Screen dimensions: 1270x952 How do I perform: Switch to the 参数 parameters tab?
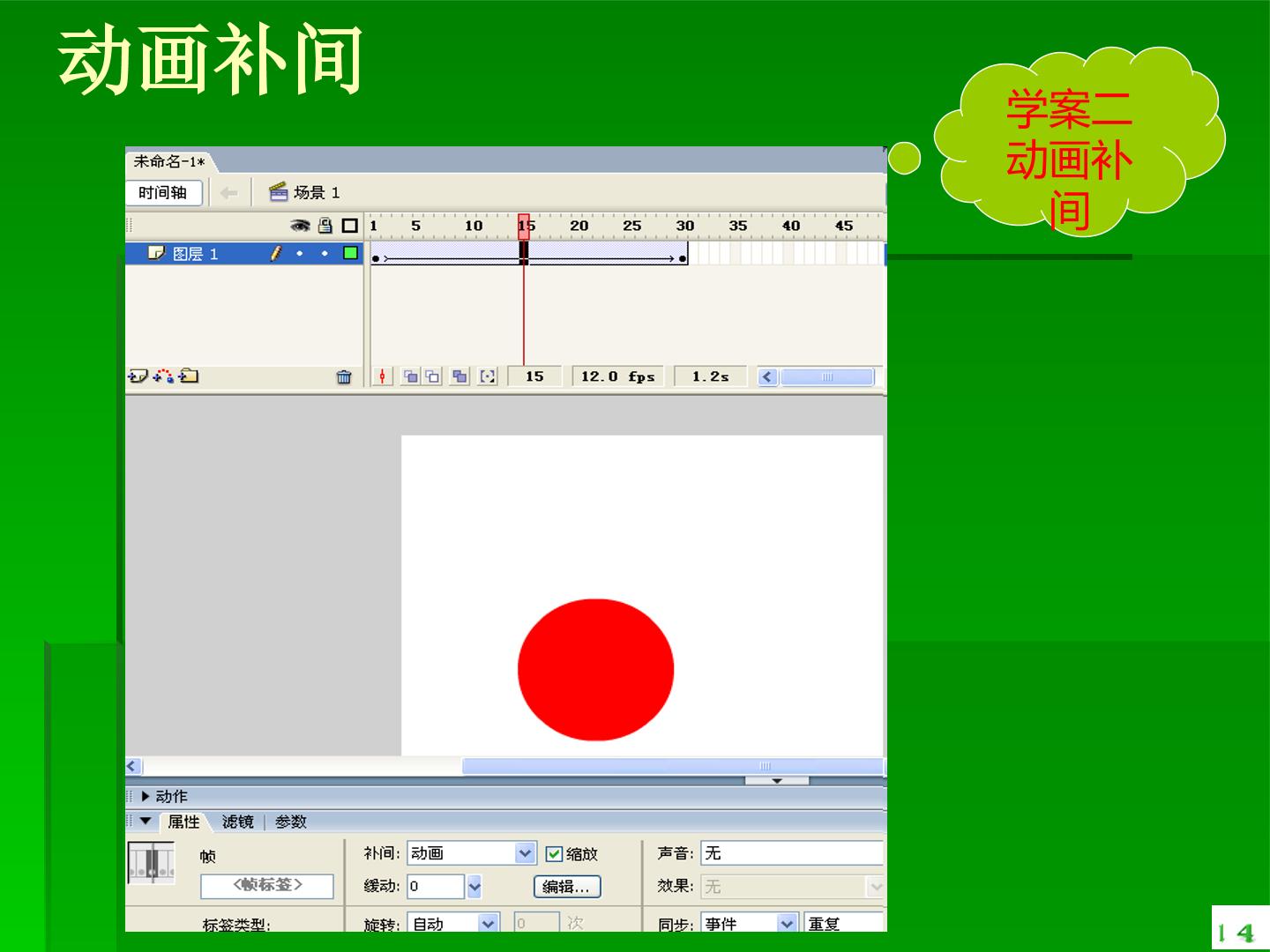point(290,822)
